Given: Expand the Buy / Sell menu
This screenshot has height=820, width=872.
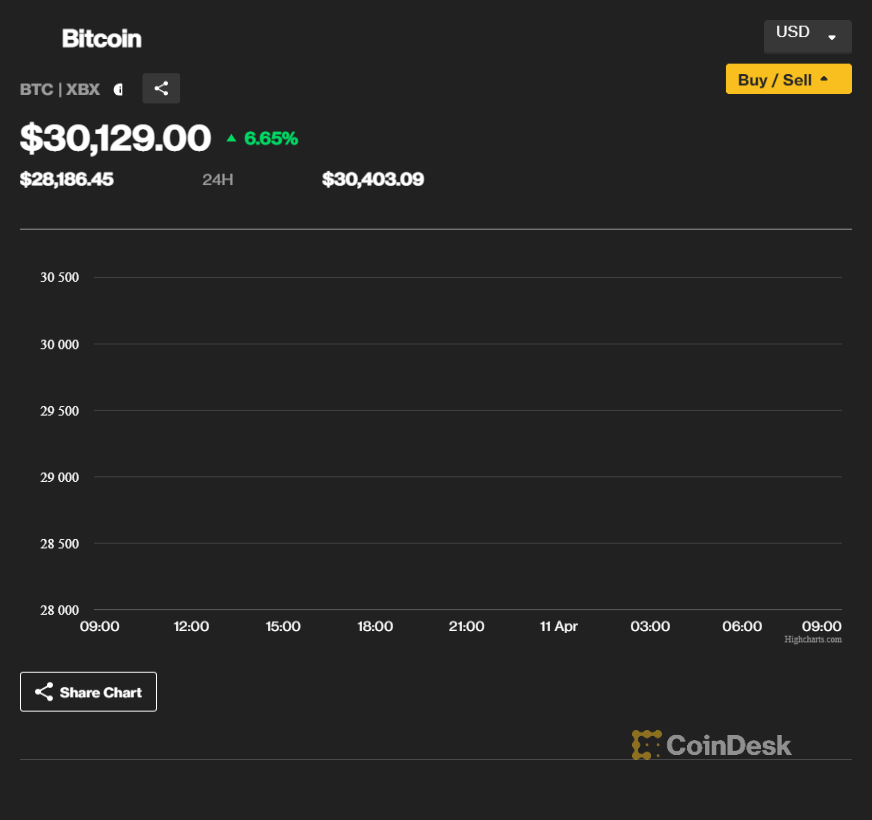Looking at the screenshot, I should [x=788, y=79].
